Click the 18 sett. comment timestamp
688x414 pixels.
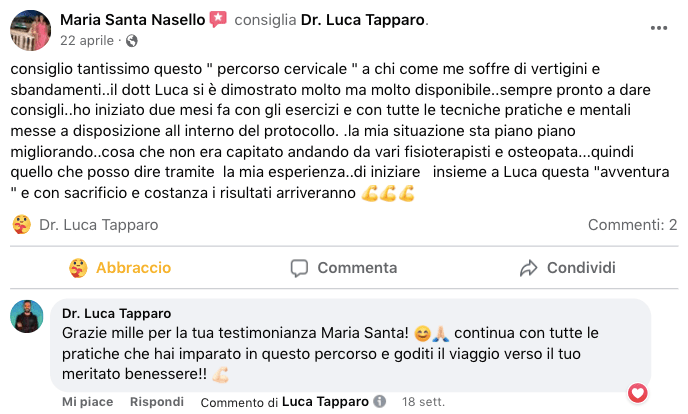click(x=422, y=402)
